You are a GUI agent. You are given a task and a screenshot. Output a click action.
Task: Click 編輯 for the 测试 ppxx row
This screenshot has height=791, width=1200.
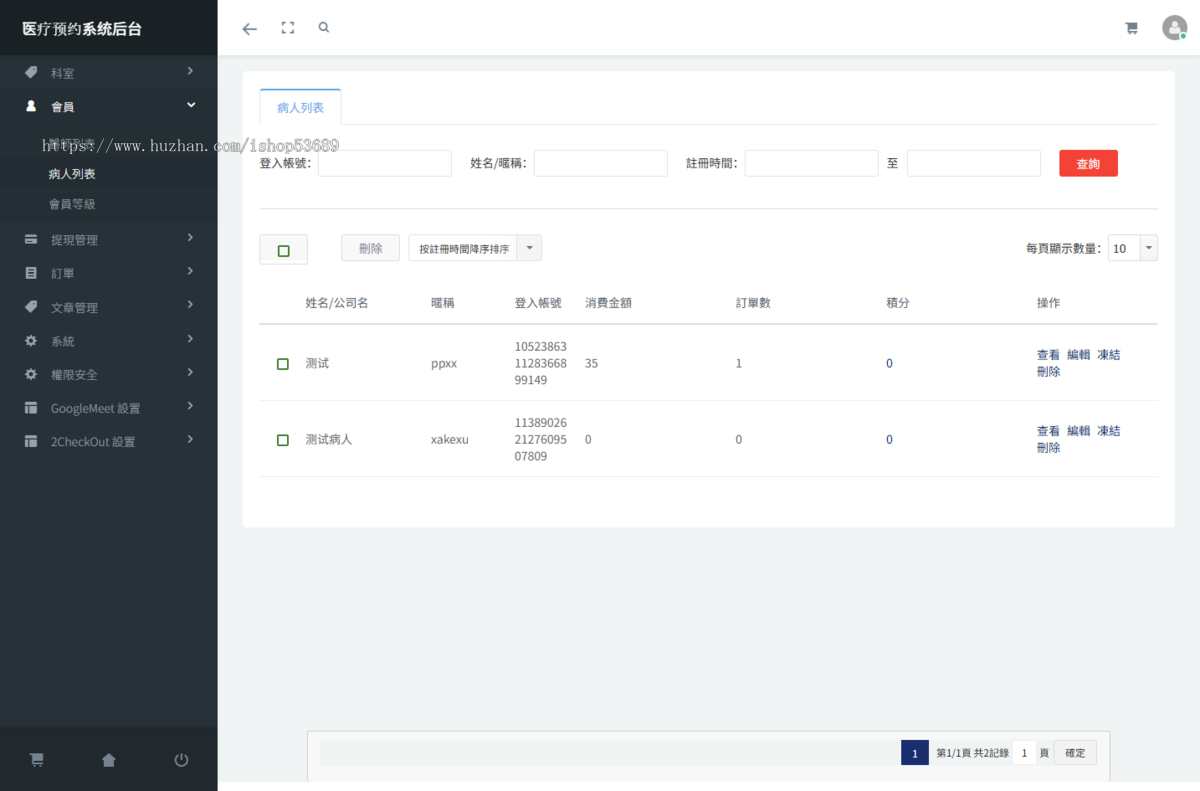(x=1078, y=355)
